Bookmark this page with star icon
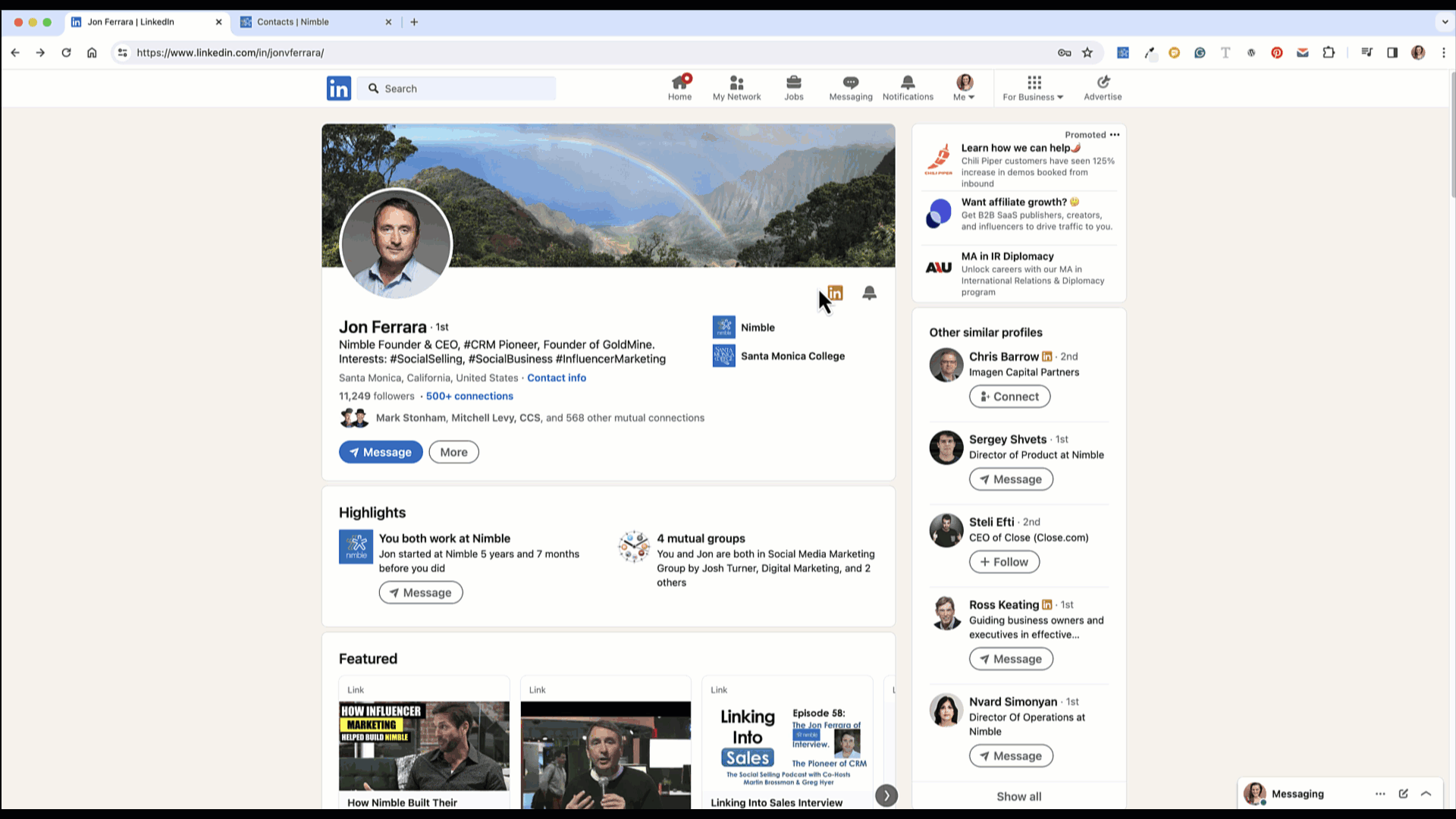 pyautogui.click(x=1087, y=52)
